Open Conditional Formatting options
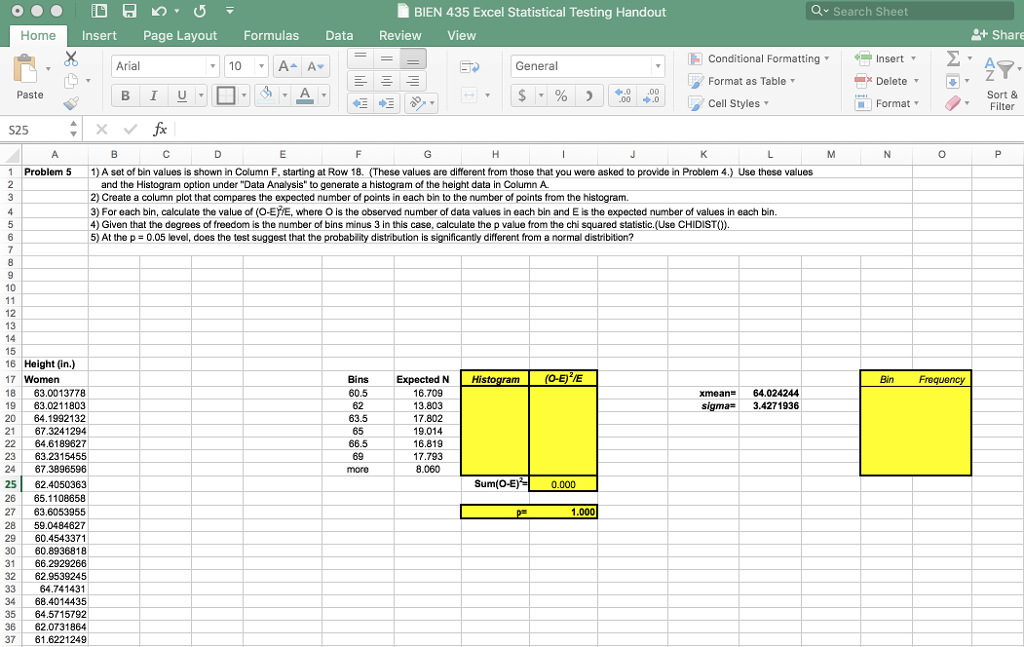 [x=766, y=58]
